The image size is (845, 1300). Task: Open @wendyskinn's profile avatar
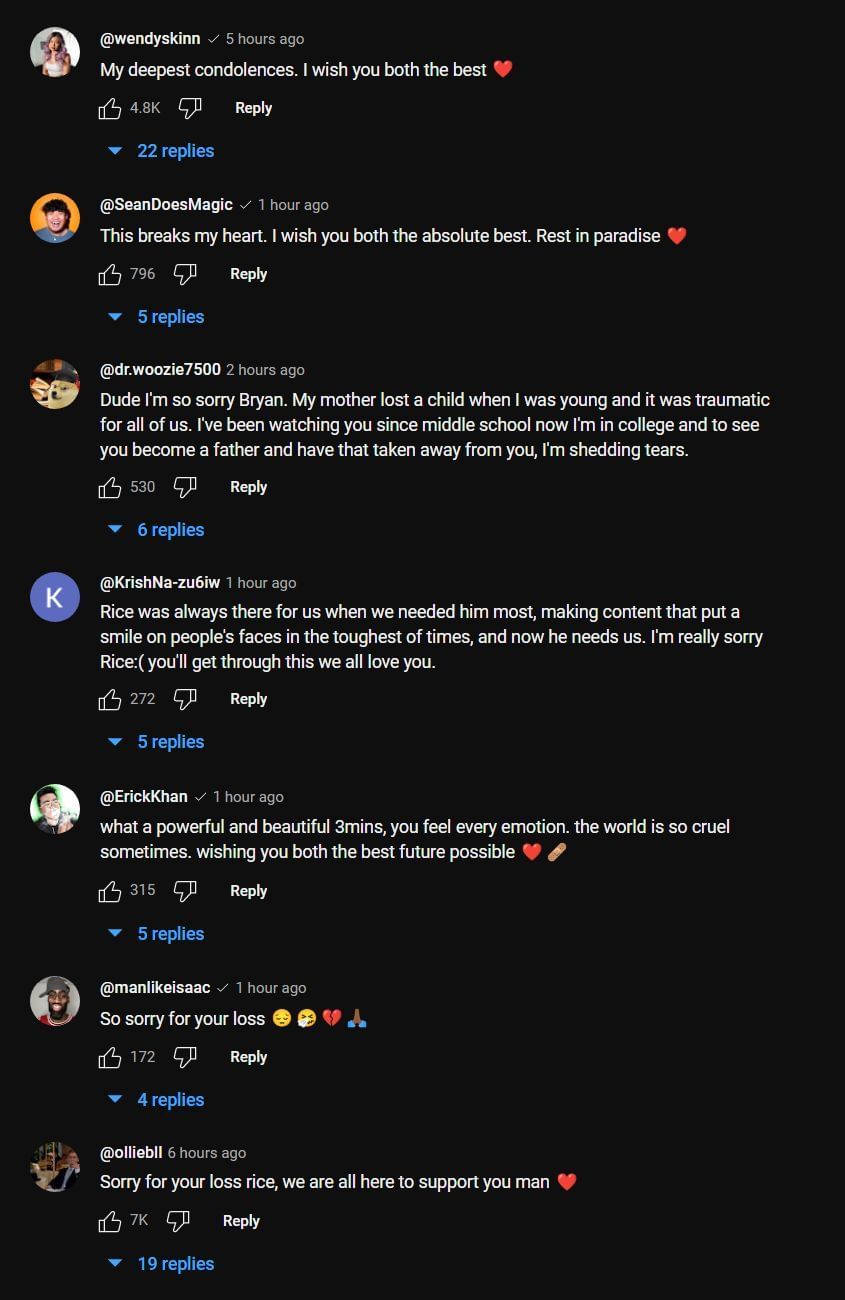pos(55,52)
